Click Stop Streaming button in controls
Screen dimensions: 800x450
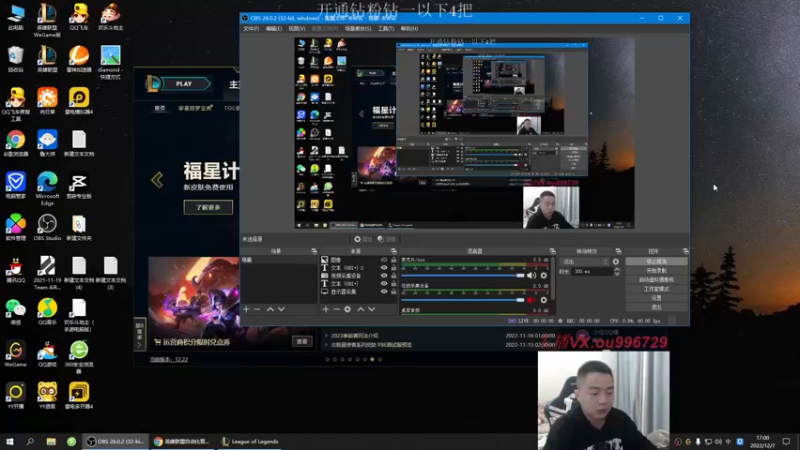656,261
